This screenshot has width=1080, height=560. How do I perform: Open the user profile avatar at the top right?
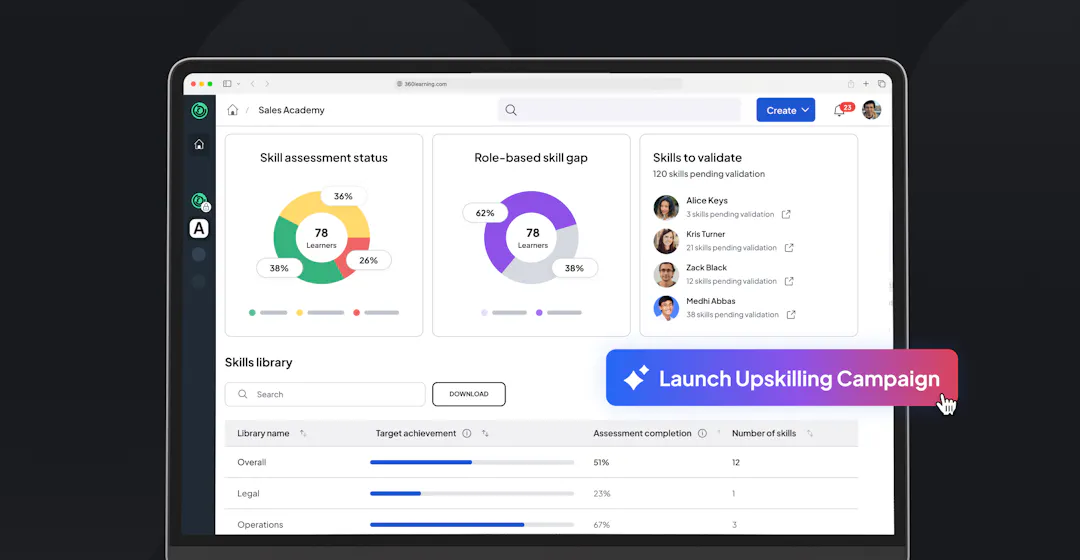pos(871,110)
